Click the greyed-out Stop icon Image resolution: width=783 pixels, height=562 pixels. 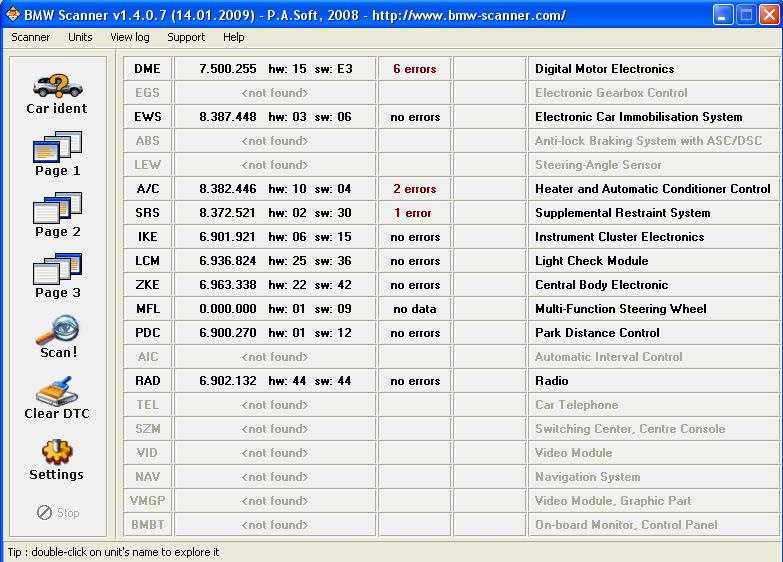(44, 512)
